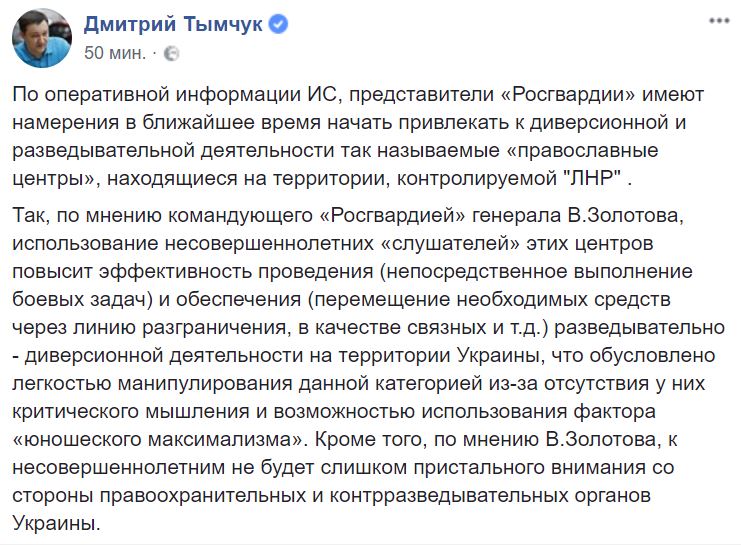Click the final word 'Украины.' on last line
Screen dimensions: 741x545
(x=57, y=524)
